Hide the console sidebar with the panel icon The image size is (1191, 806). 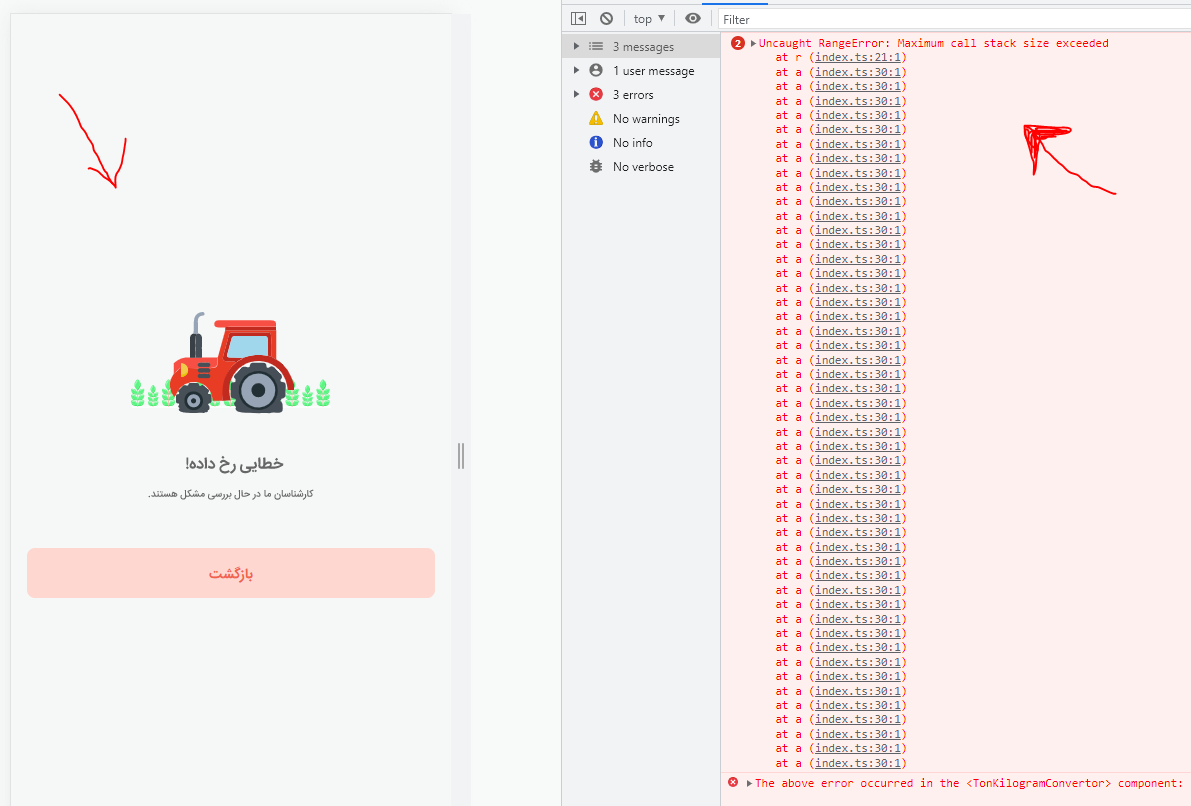click(578, 18)
